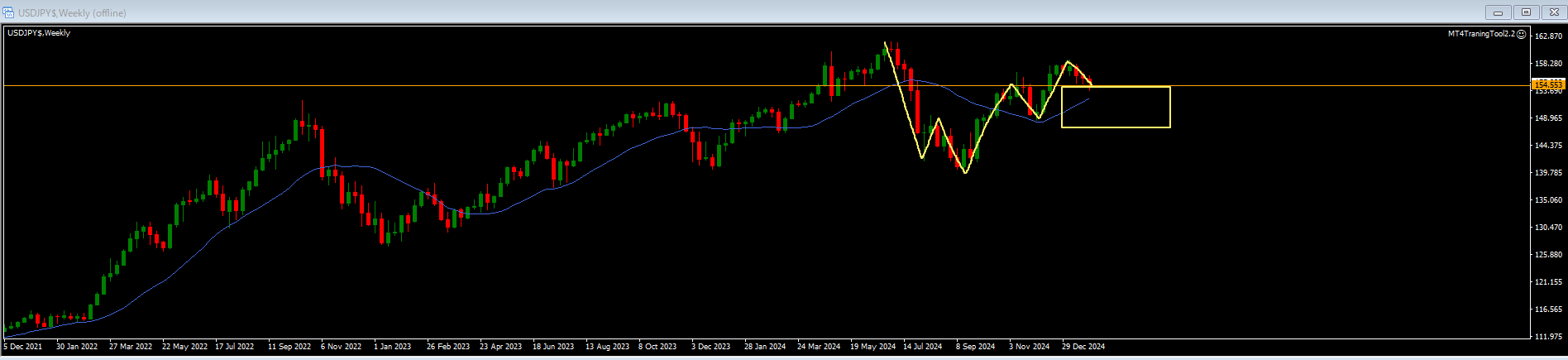The height and width of the screenshot is (360, 1568).
Task: Click the 29 Dec 2024 date label
Action: point(1083,347)
